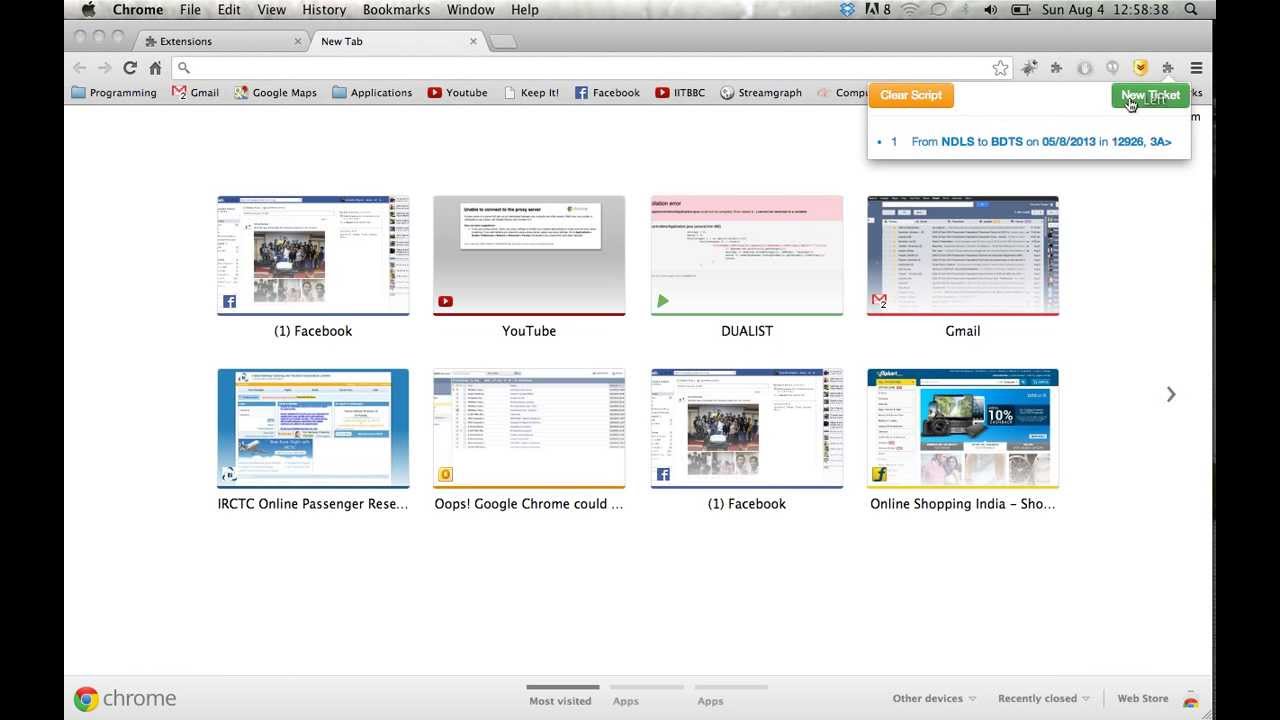Open the date and time menu
Image resolution: width=1280 pixels, height=720 pixels.
click(1105, 10)
